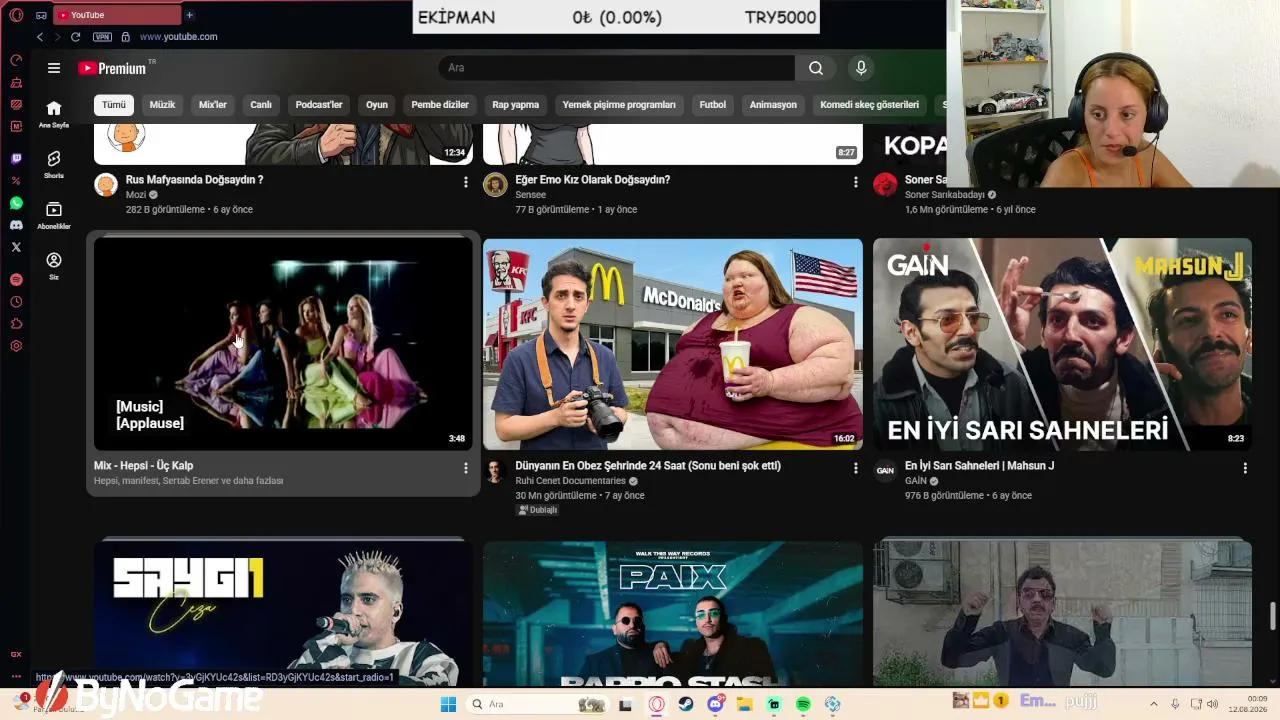
Task: Open WhatsApp in the Opera GX sidebar
Action: 16,203
